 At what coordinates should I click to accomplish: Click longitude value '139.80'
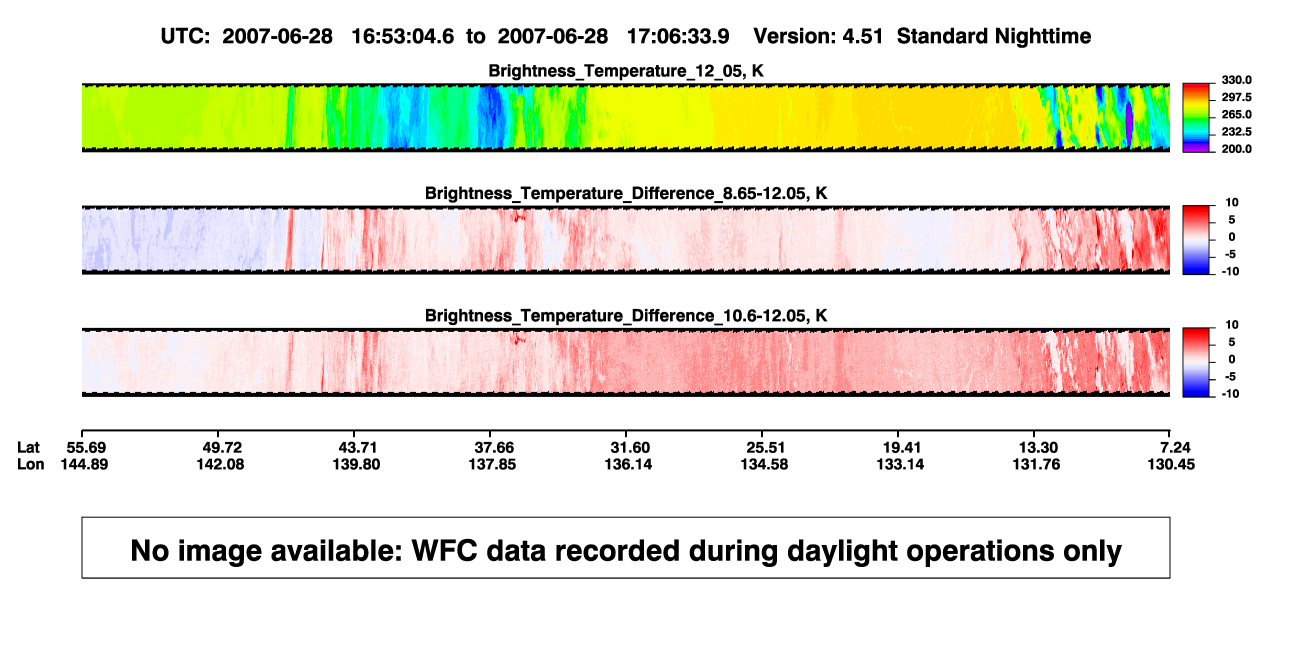(355, 464)
